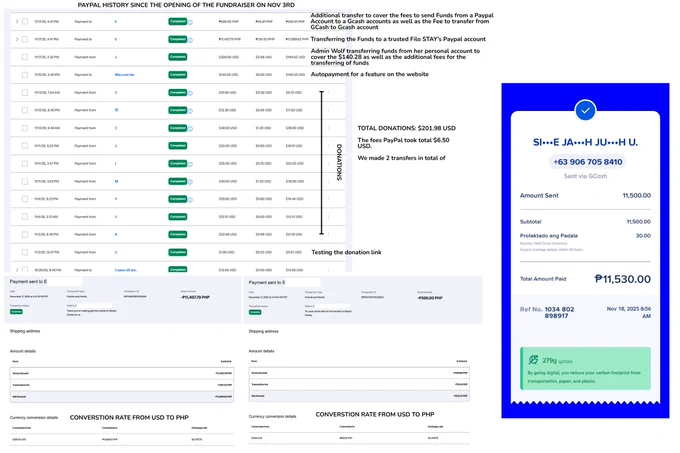Click the Completed badge in the ₱11,407.79 payment details
680x453 pixels.
16,312
